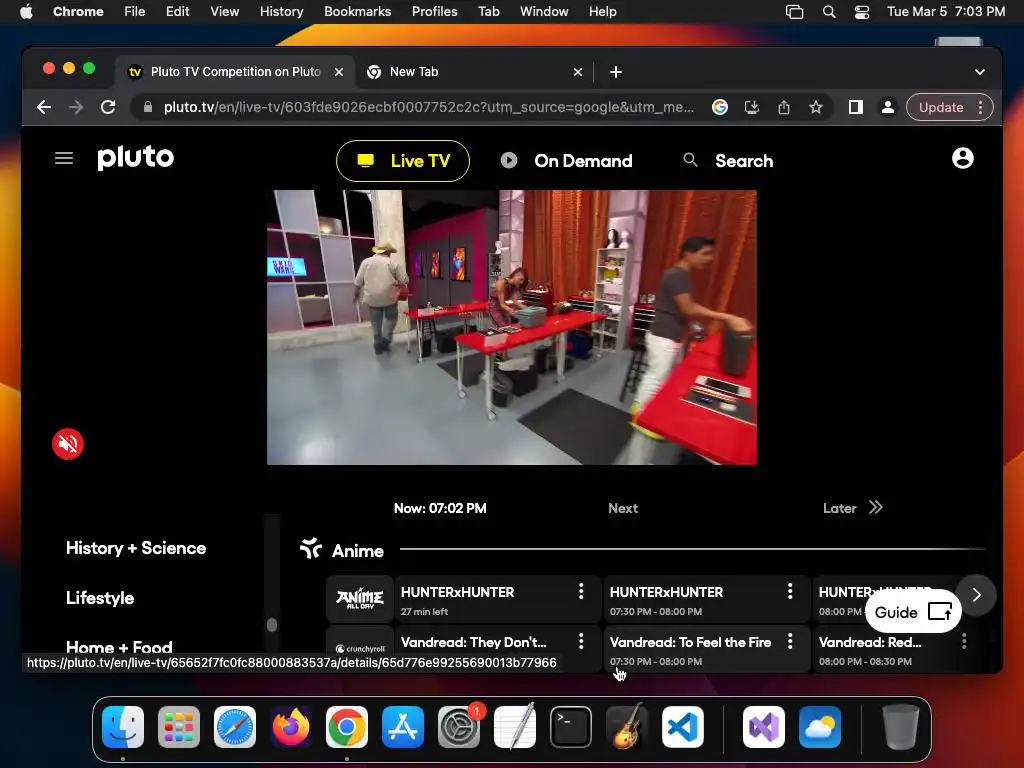Open HUNTERxHUNTER now playing program
The width and height of the screenshot is (1024, 768).
498,599
